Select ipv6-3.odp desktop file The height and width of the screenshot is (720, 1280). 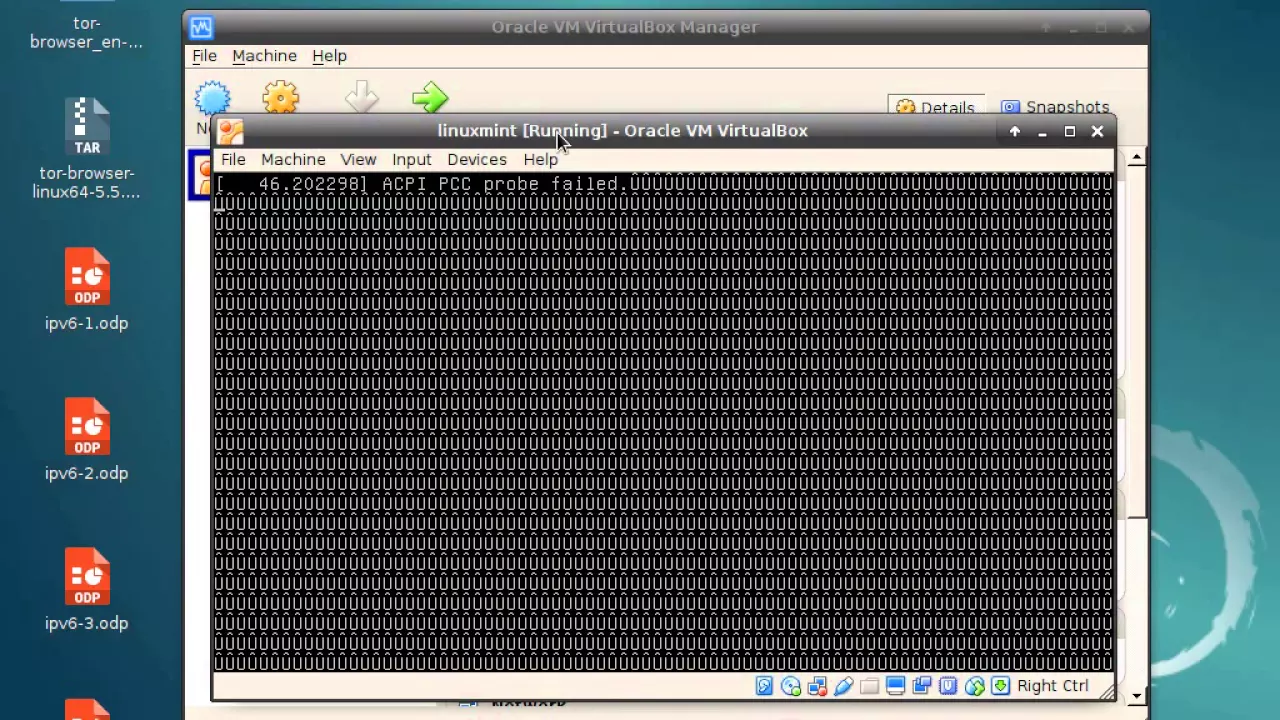[x=86, y=589]
